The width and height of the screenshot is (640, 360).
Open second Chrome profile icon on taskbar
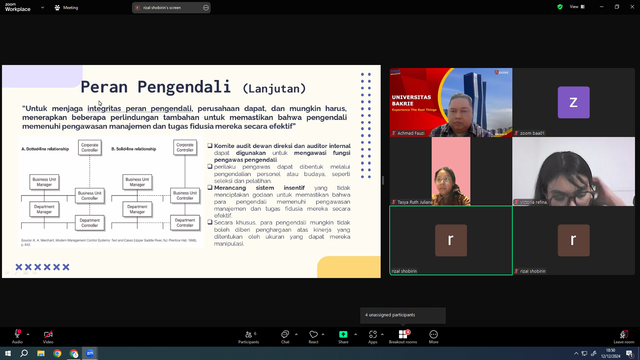point(74,353)
